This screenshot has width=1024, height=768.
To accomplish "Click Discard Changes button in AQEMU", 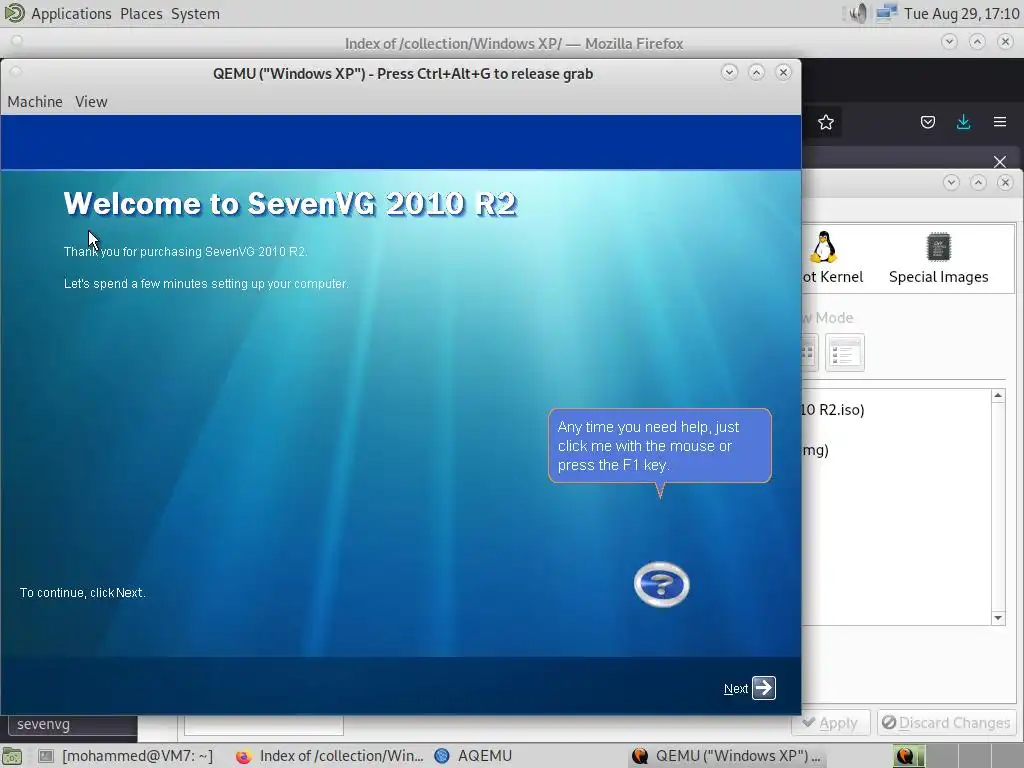I will click(946, 723).
